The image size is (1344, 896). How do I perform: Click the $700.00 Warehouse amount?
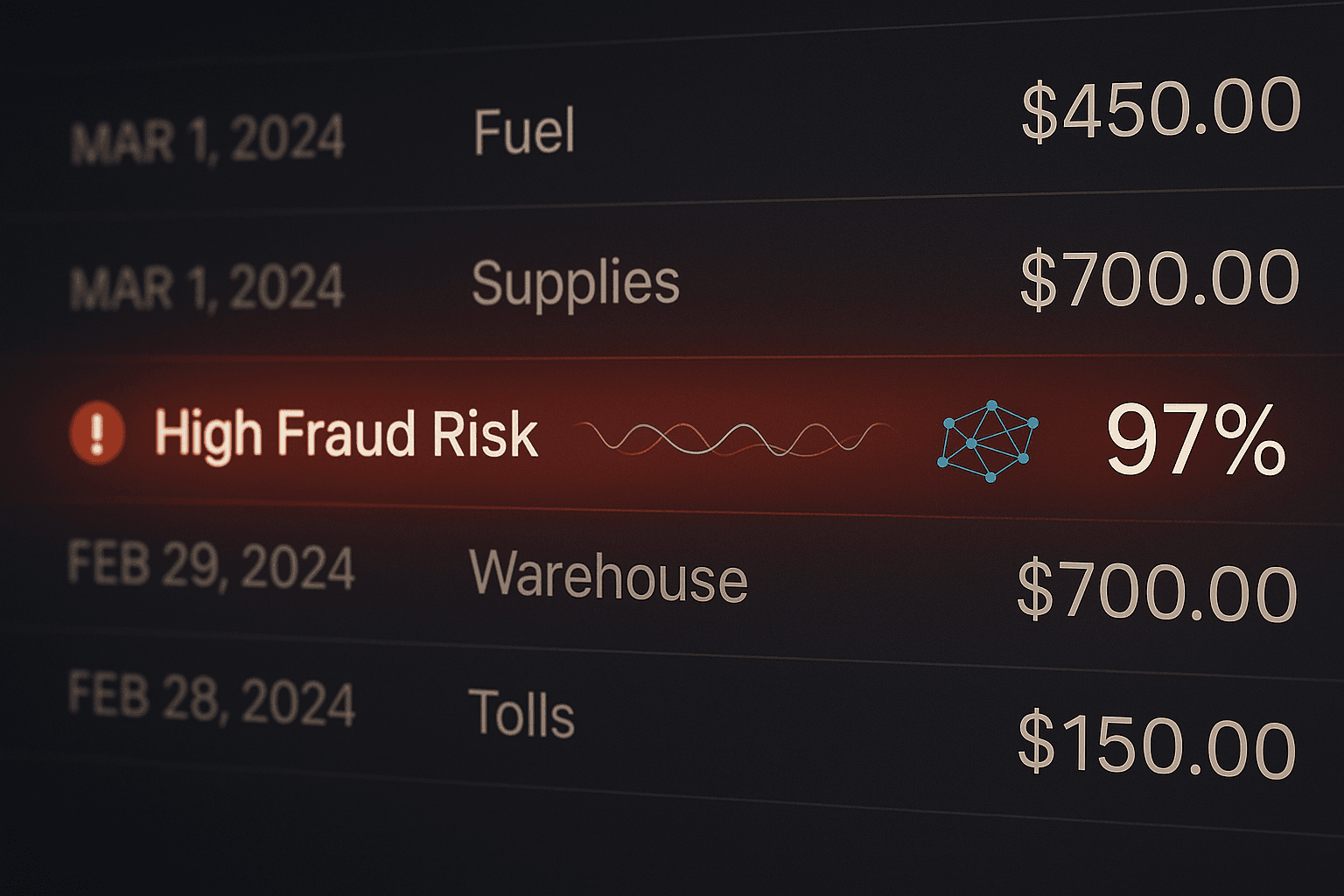coord(1157,590)
